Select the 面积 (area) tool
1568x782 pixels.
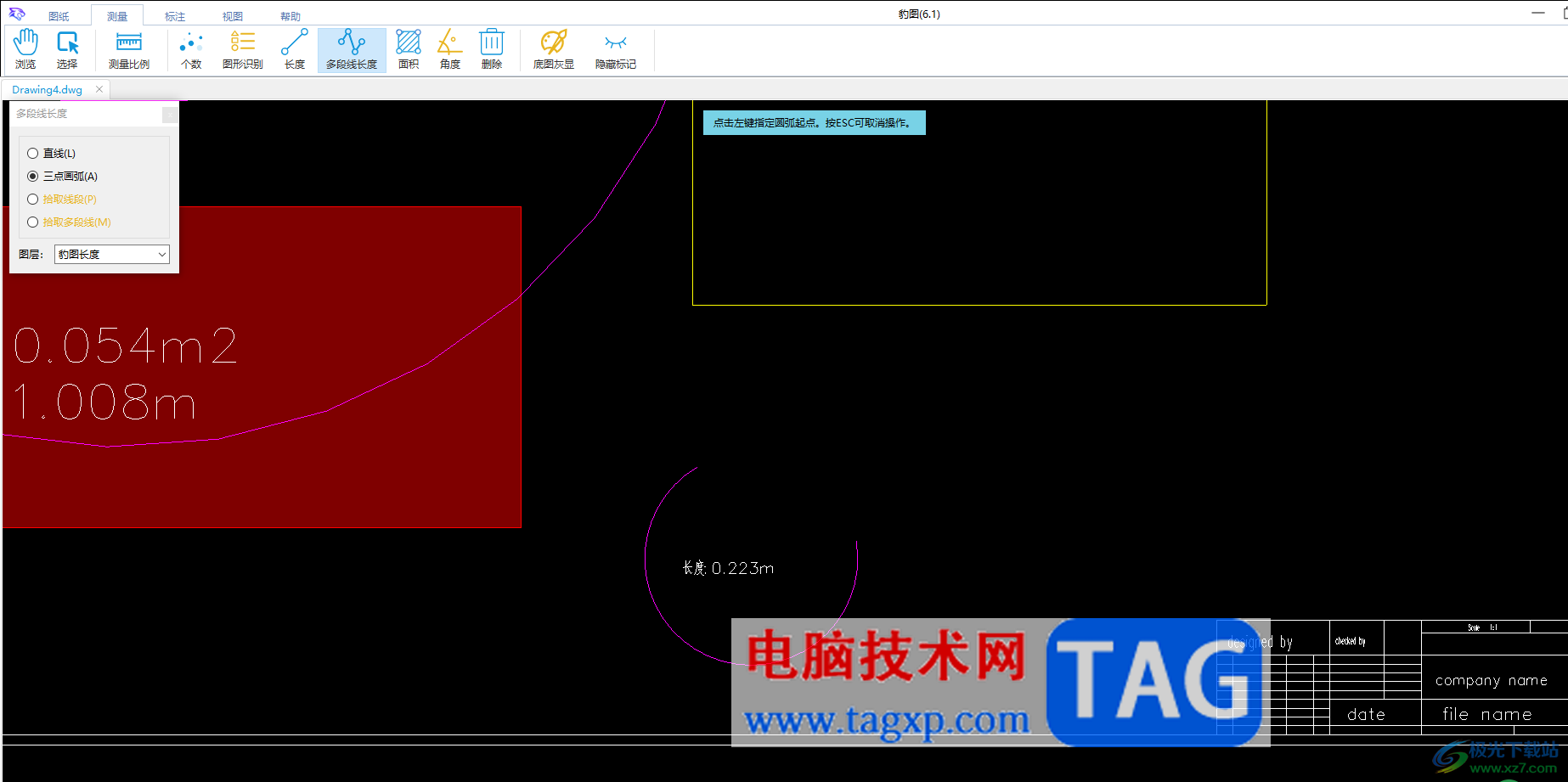tap(409, 49)
